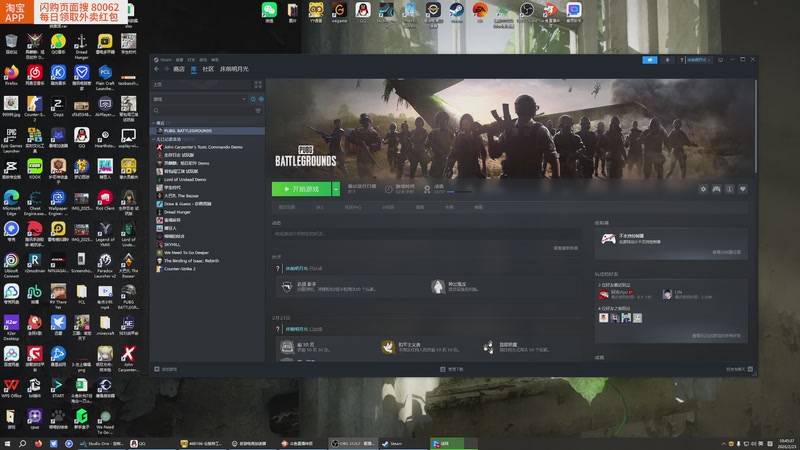Click the friend avatar 阿伯Ayu
The image size is (800, 450).
[x=604, y=294]
